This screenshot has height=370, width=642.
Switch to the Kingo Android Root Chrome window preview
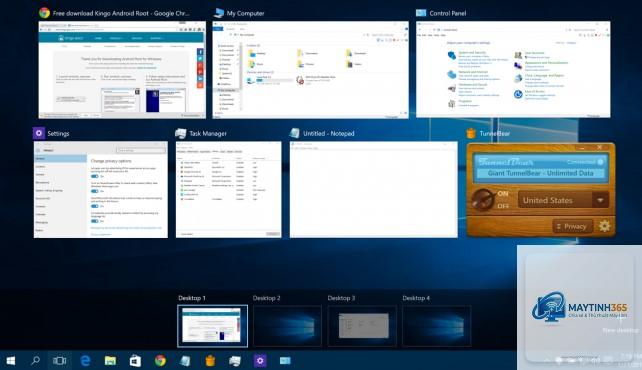[x=122, y=70]
